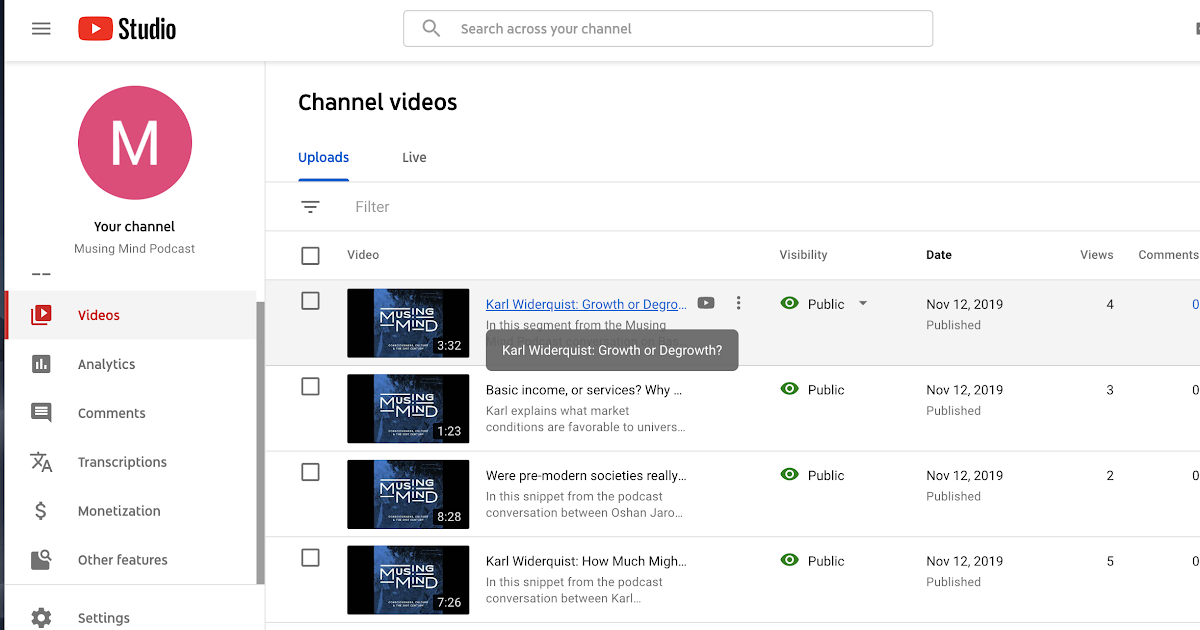This screenshot has width=1200, height=630.
Task: Click the Your channel label
Action: pos(135,227)
